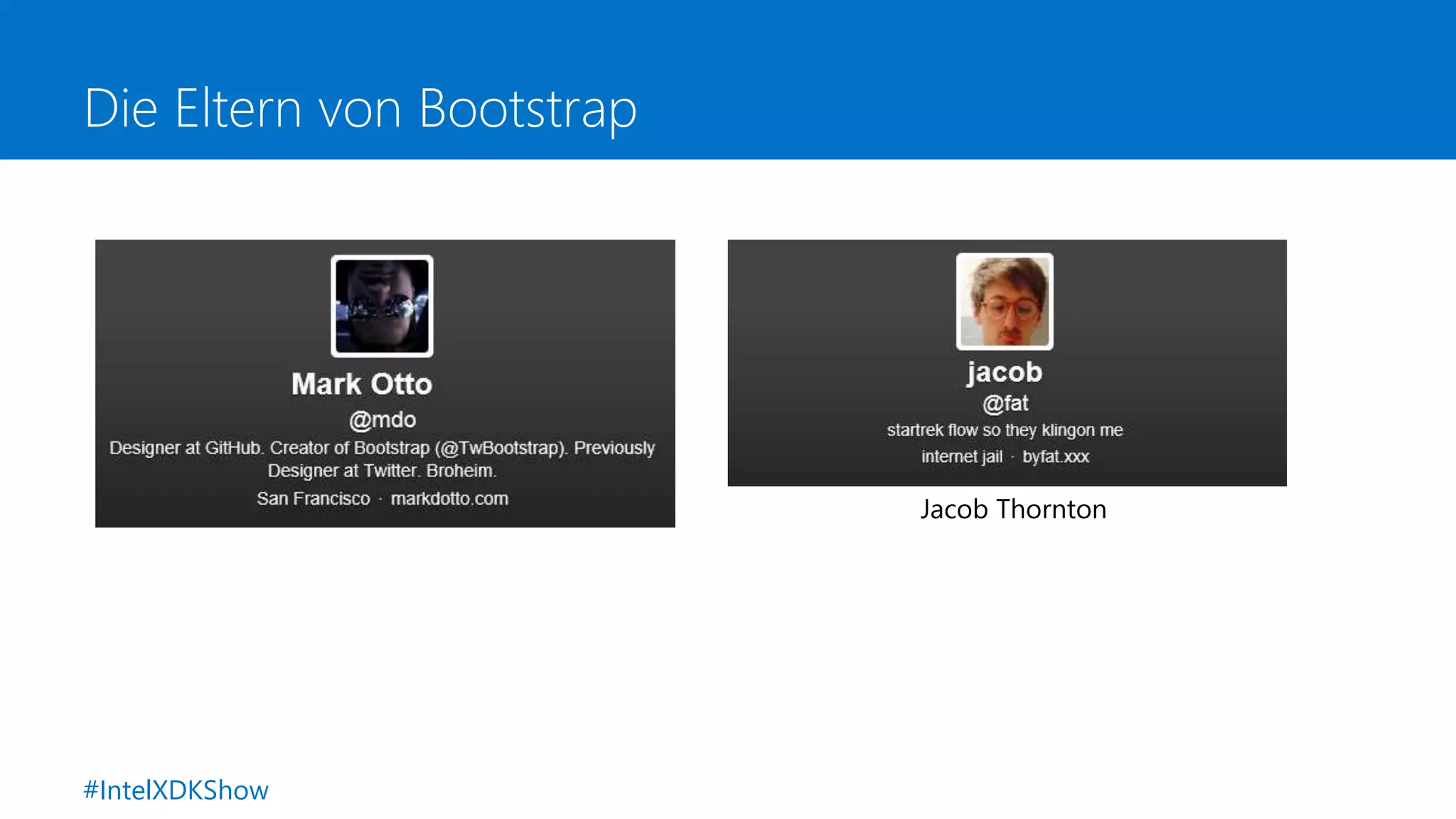
Task: Click Mark Otto's profile avatar
Action: pyautogui.click(x=382, y=306)
